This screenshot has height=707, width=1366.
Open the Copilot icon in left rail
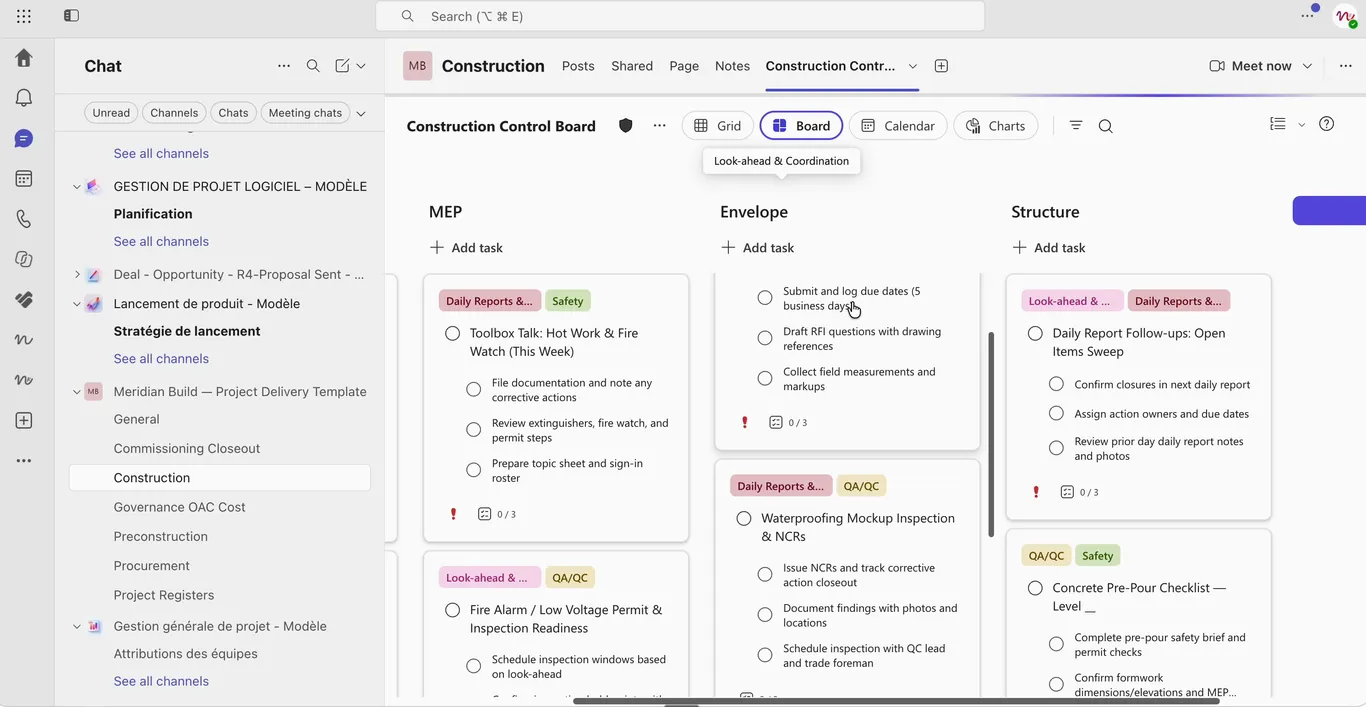point(24,259)
